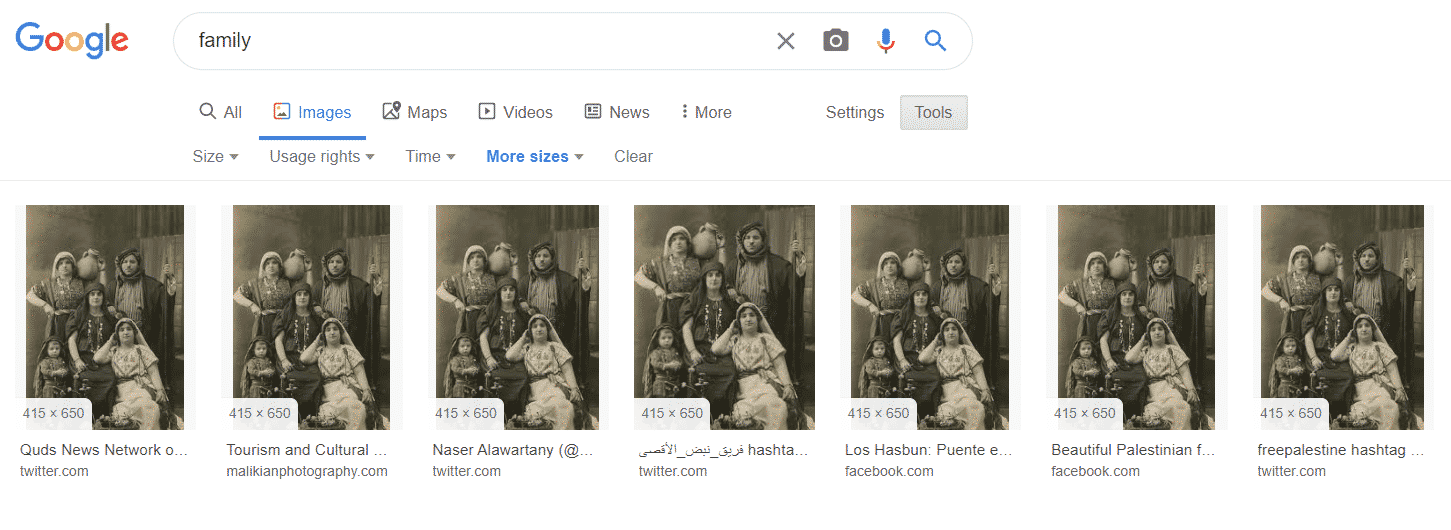
Task: Select the All results tab
Action: pyautogui.click(x=221, y=112)
